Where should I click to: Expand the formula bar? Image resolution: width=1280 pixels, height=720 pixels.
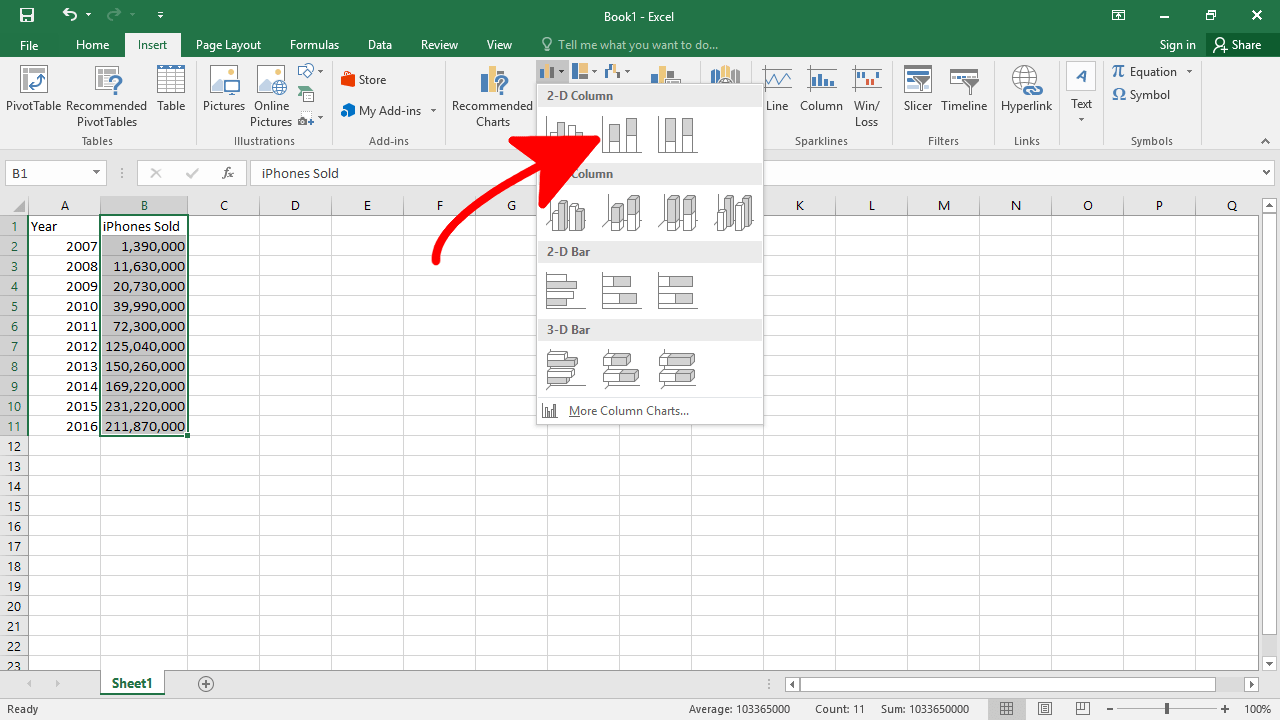(1265, 173)
